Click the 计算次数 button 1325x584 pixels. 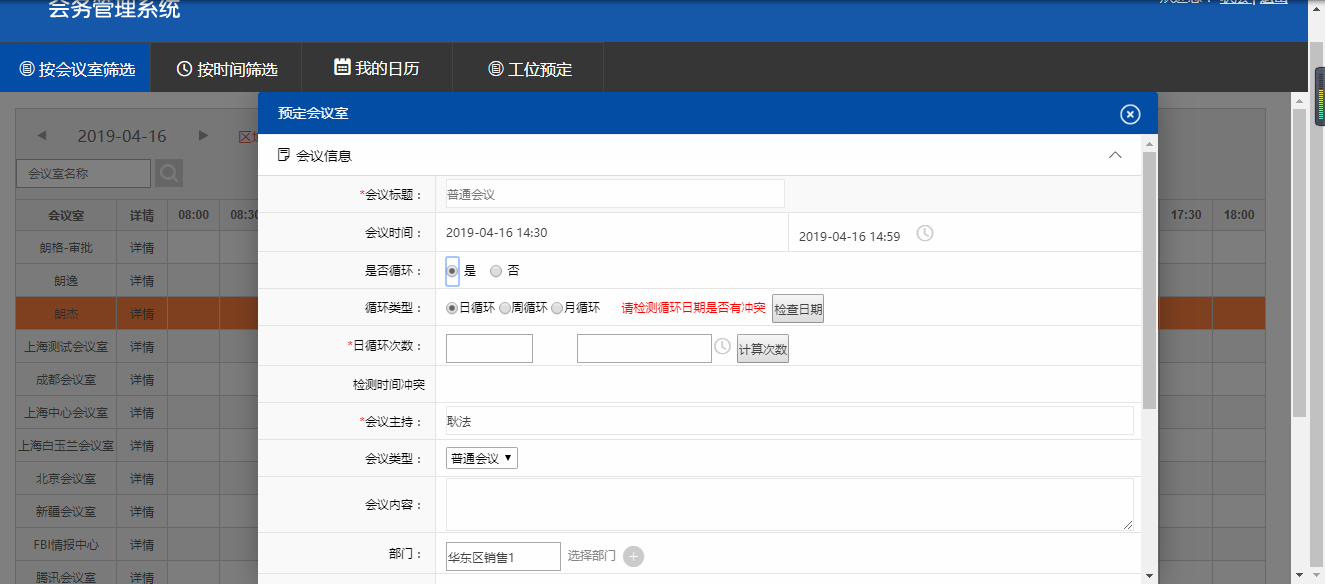pos(762,349)
